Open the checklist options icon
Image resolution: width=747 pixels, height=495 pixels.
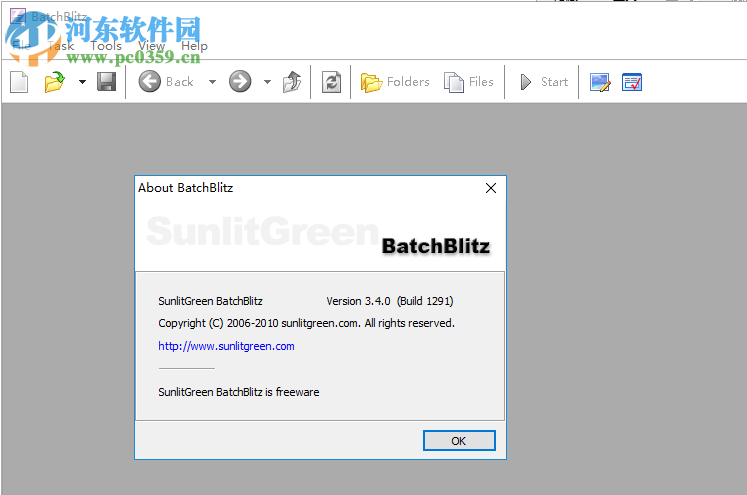(x=632, y=82)
